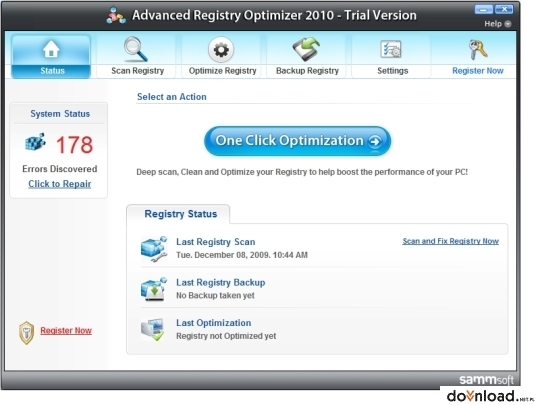Click the Deep scan, Clean and Optimize description
Viewport: 540px width, 405px height.
[302, 172]
